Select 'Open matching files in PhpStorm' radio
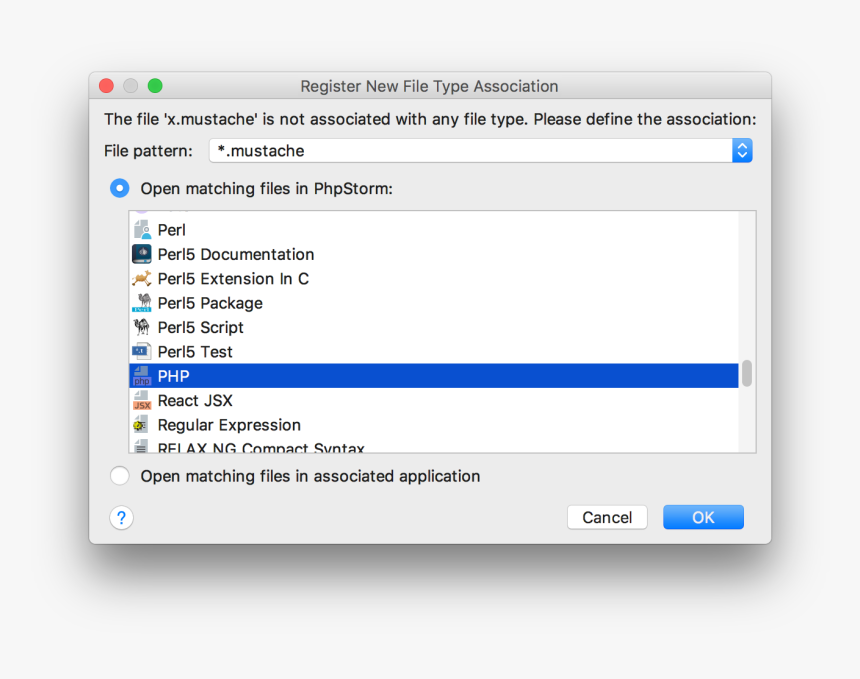 120,188
